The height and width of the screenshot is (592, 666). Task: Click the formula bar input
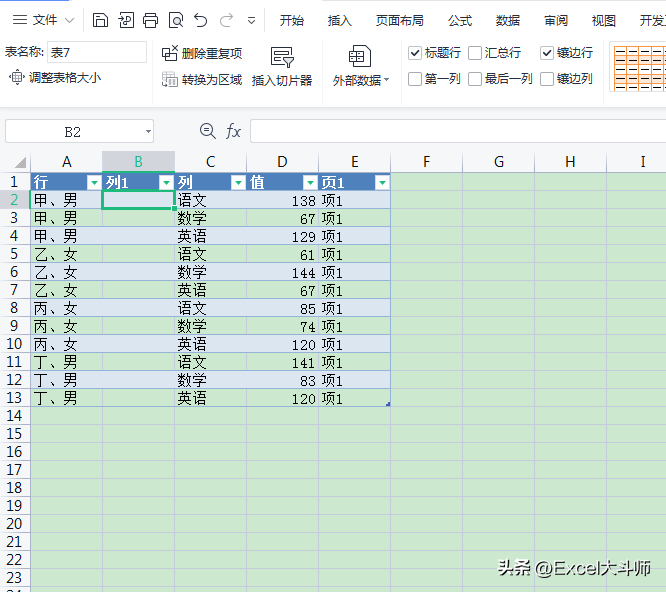point(458,131)
